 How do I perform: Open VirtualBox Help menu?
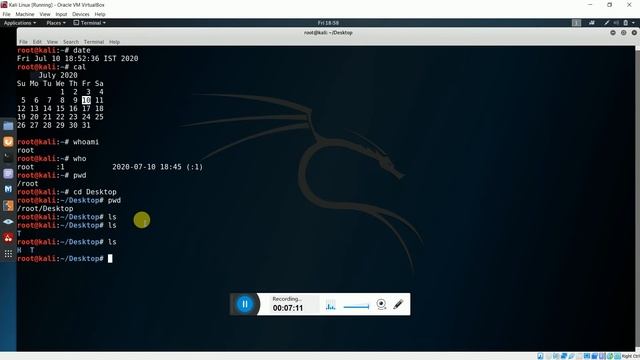pyautogui.click(x=100, y=14)
